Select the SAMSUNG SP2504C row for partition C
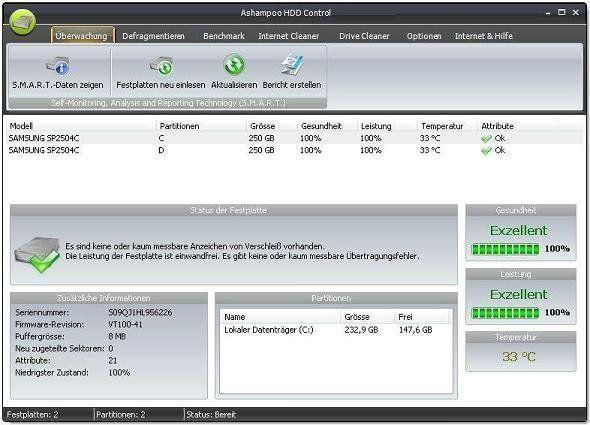This screenshot has height=425, width=590. click(x=295, y=138)
